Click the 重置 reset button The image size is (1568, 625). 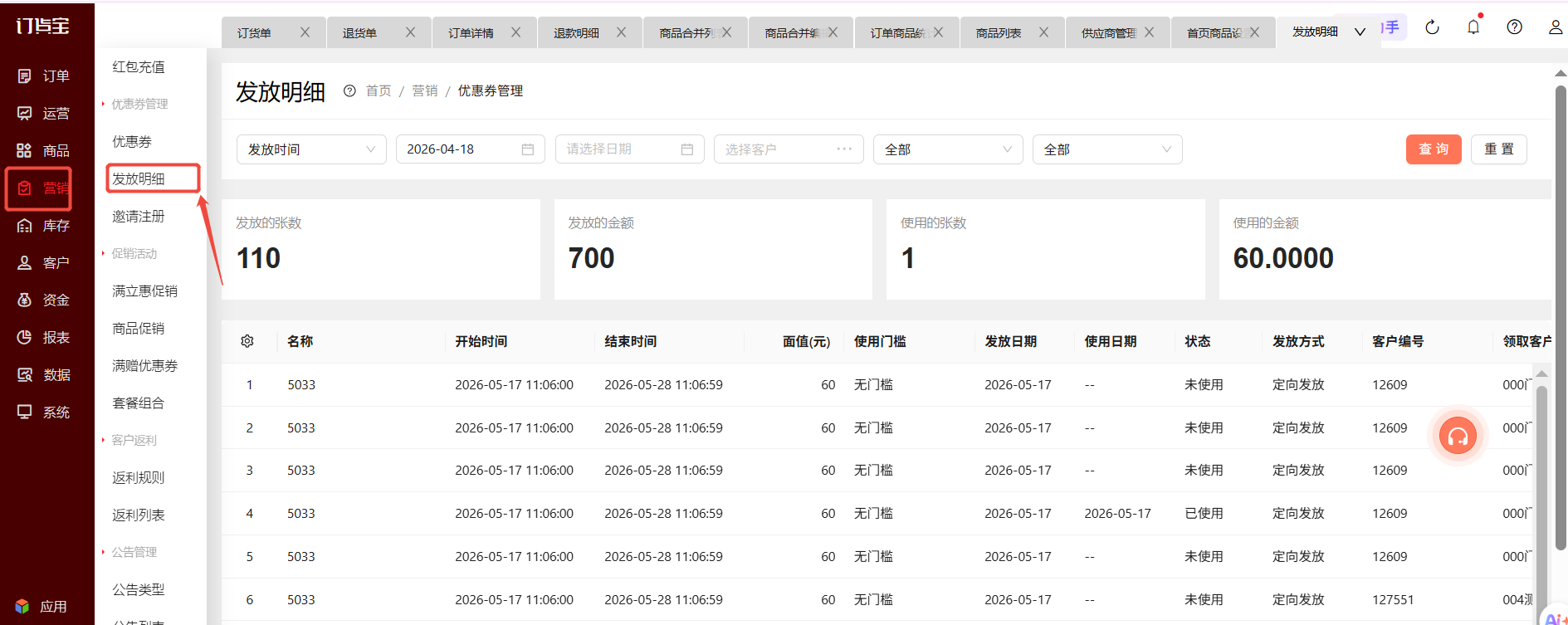coord(1499,149)
